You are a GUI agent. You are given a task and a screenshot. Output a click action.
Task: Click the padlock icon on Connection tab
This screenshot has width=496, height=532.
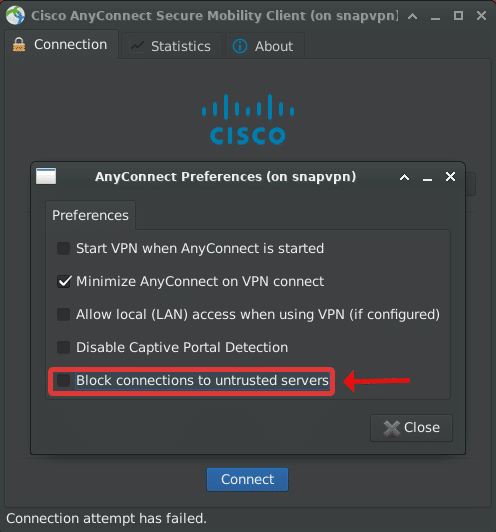[19, 45]
